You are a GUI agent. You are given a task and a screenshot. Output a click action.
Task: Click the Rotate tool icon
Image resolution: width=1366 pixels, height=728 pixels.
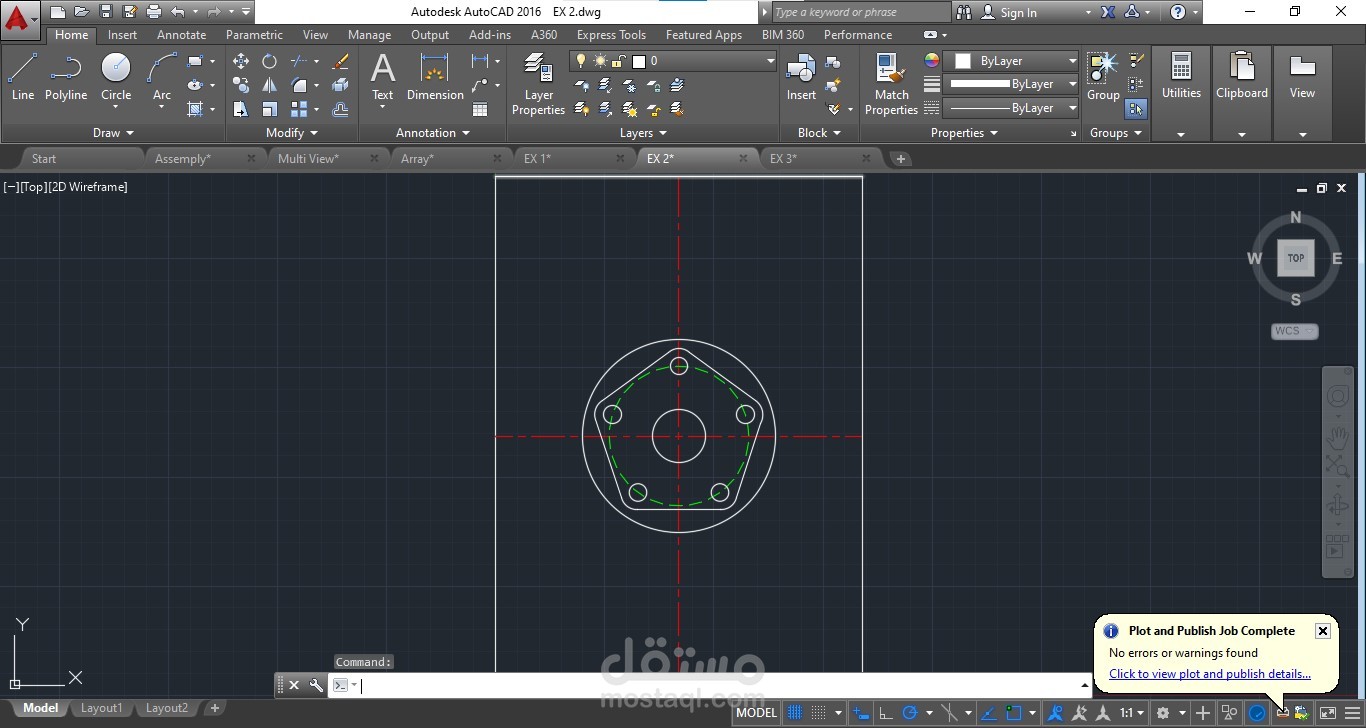click(x=269, y=61)
